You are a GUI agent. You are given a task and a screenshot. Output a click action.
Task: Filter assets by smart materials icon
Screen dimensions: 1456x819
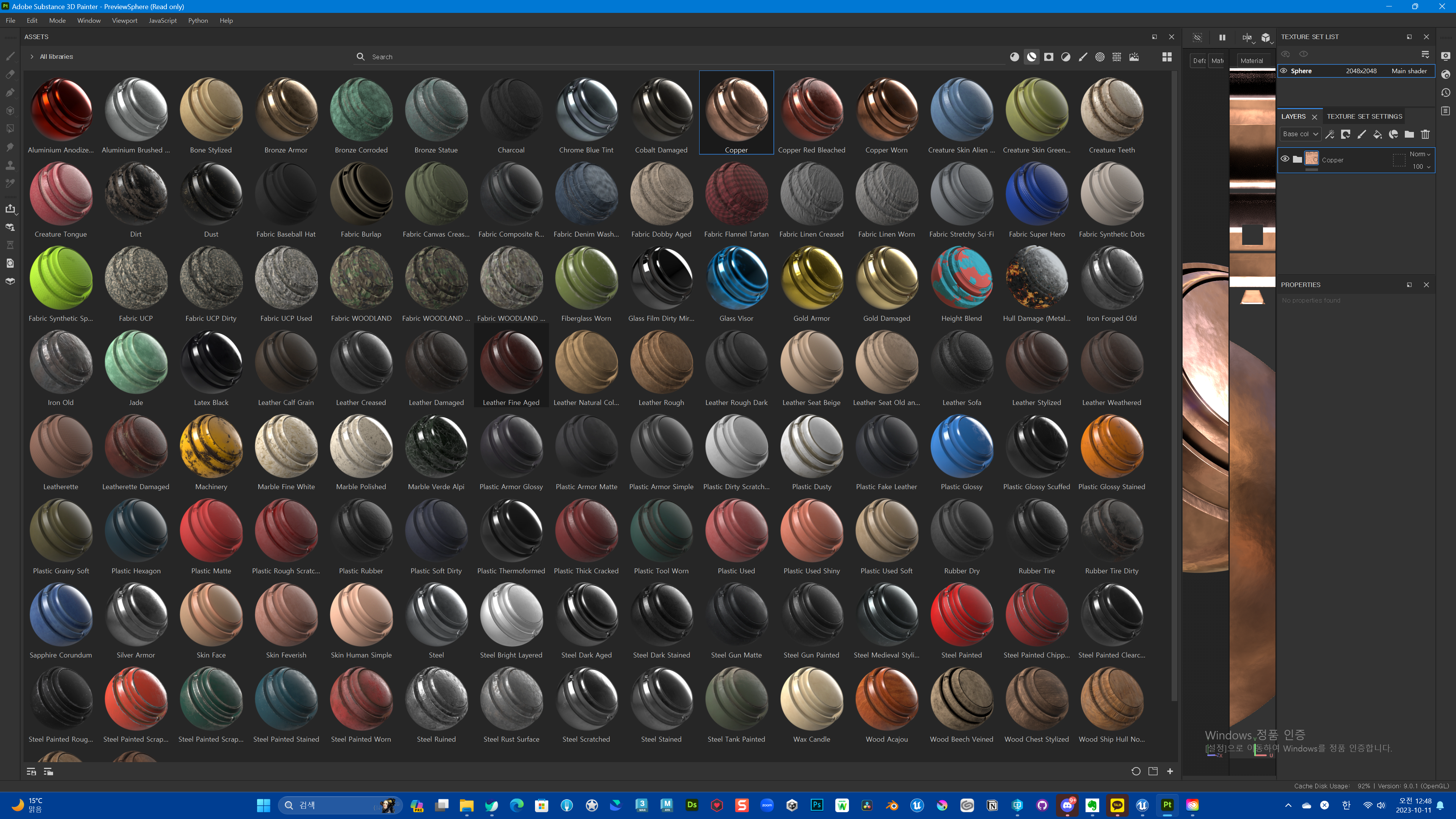[1031, 57]
